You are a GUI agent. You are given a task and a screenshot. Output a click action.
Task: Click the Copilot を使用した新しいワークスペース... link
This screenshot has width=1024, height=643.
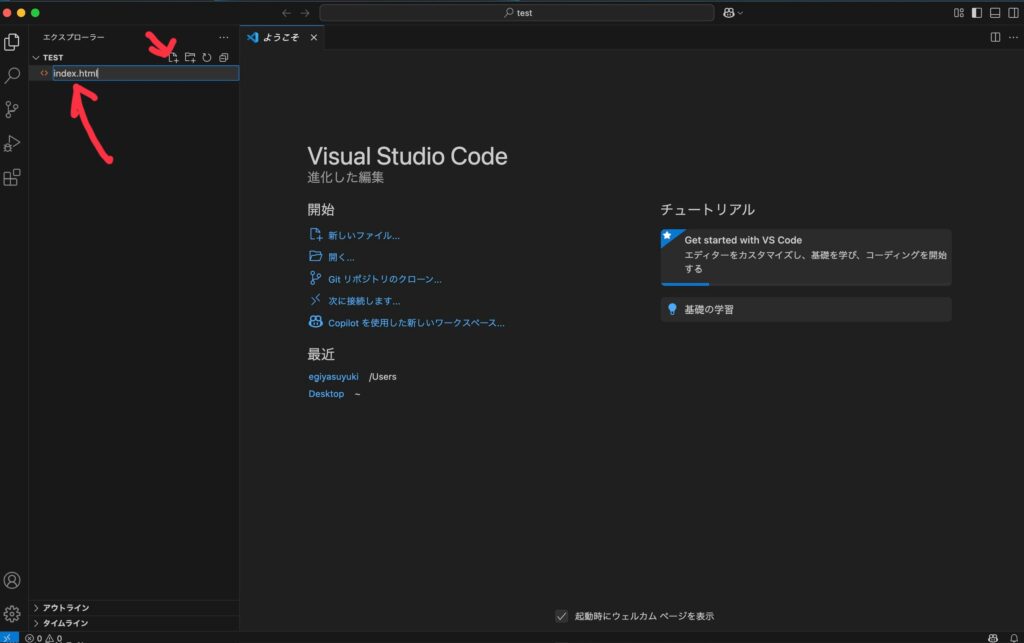click(x=416, y=322)
